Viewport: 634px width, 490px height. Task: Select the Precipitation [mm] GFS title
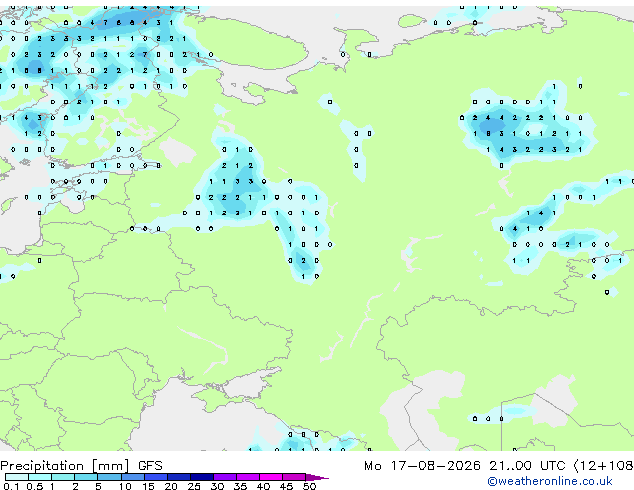[x=81, y=466]
